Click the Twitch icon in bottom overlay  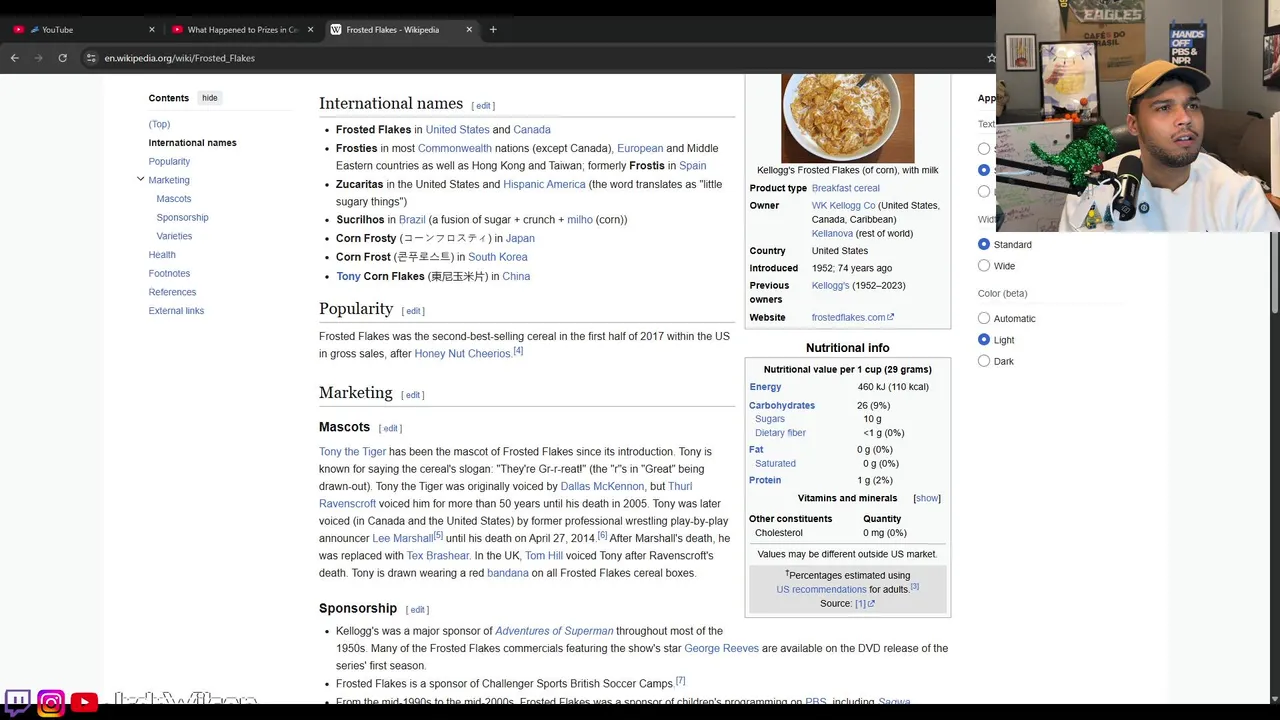point(18,702)
